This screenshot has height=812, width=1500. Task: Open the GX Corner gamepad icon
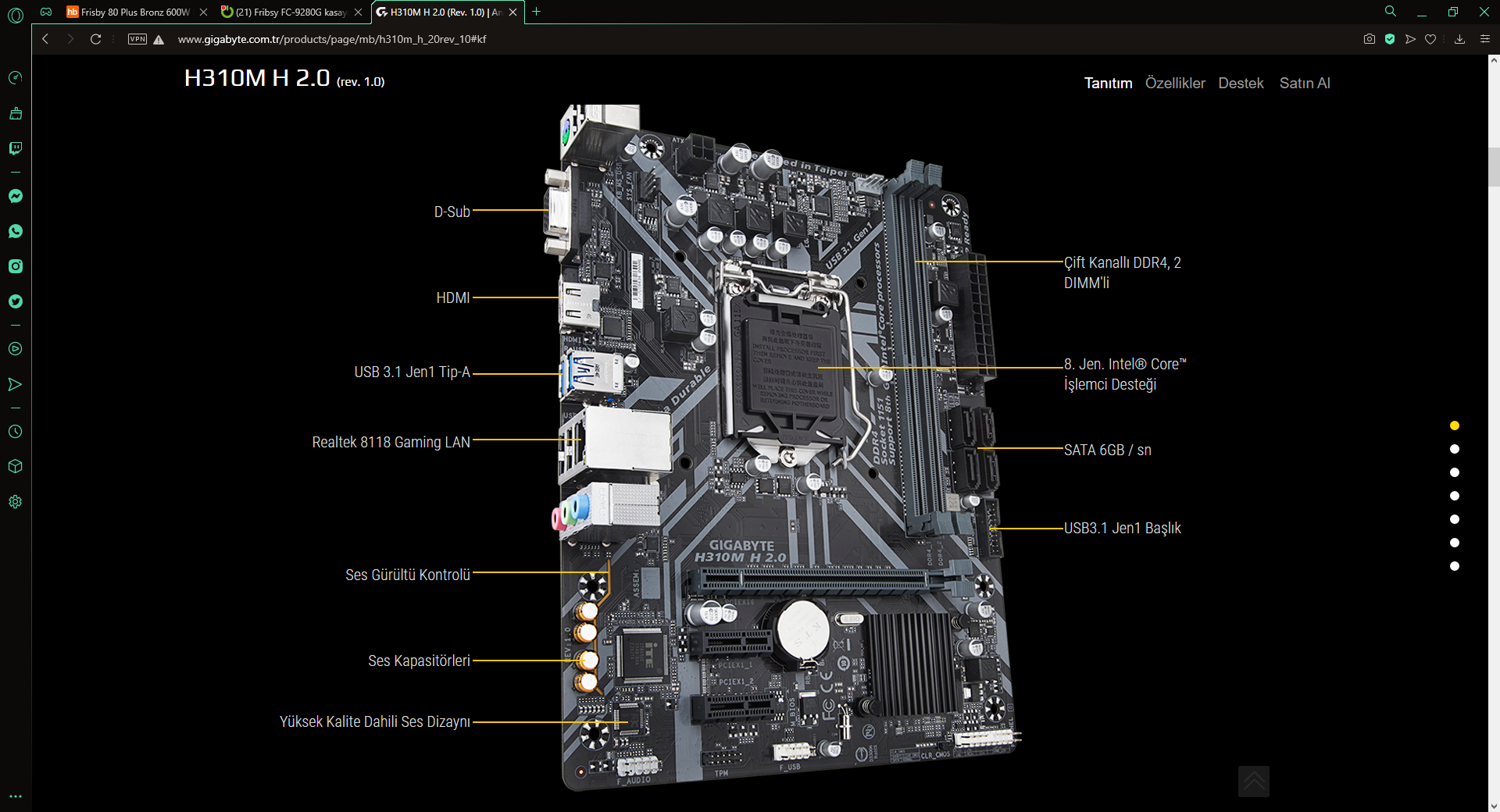(x=46, y=12)
